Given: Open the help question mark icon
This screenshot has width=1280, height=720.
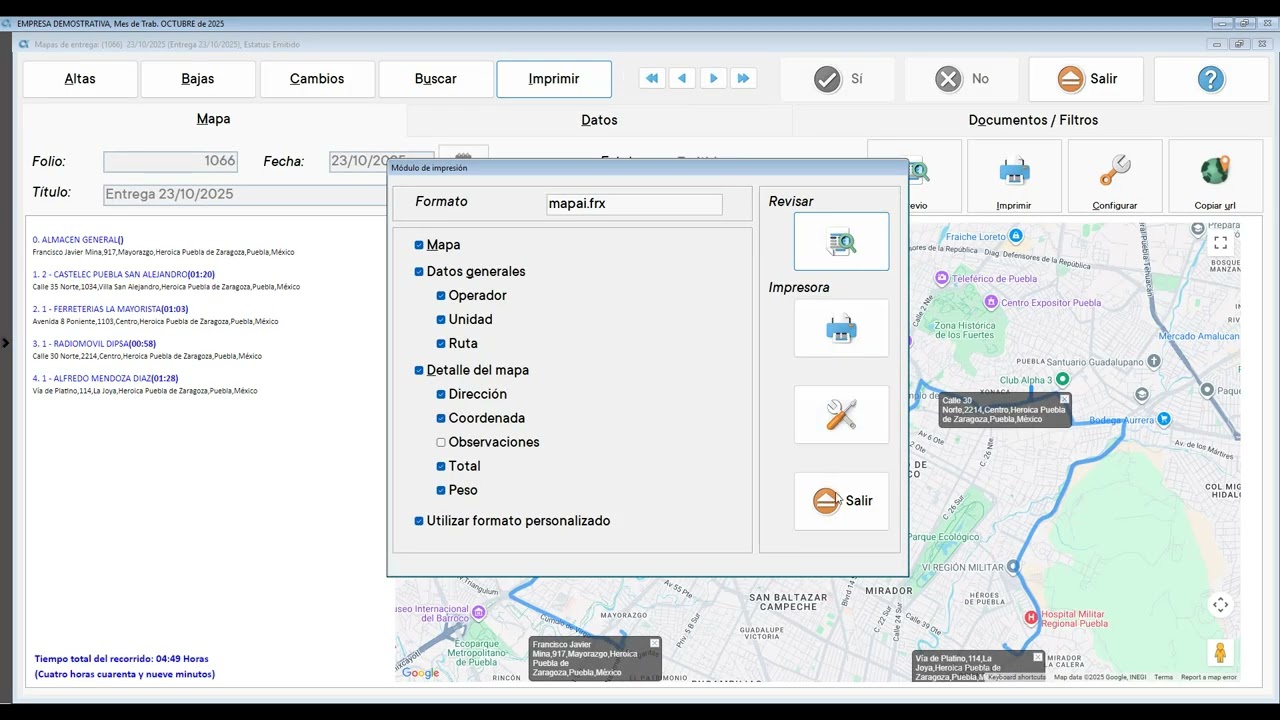Looking at the screenshot, I should coord(1210,79).
